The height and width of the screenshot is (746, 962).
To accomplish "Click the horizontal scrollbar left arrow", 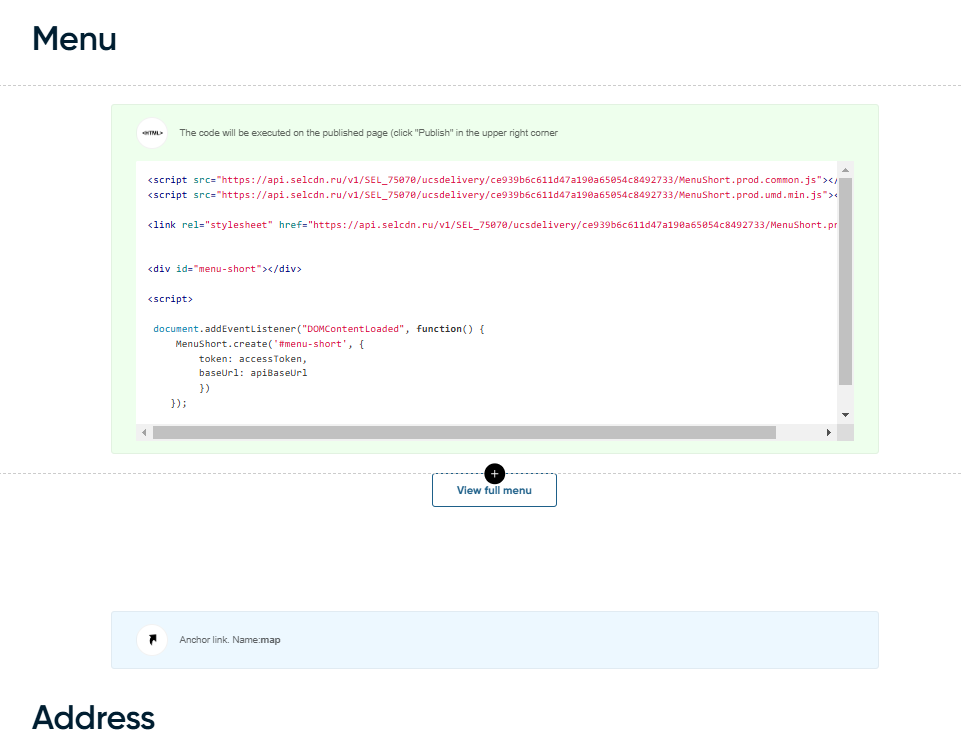I will [x=144, y=433].
